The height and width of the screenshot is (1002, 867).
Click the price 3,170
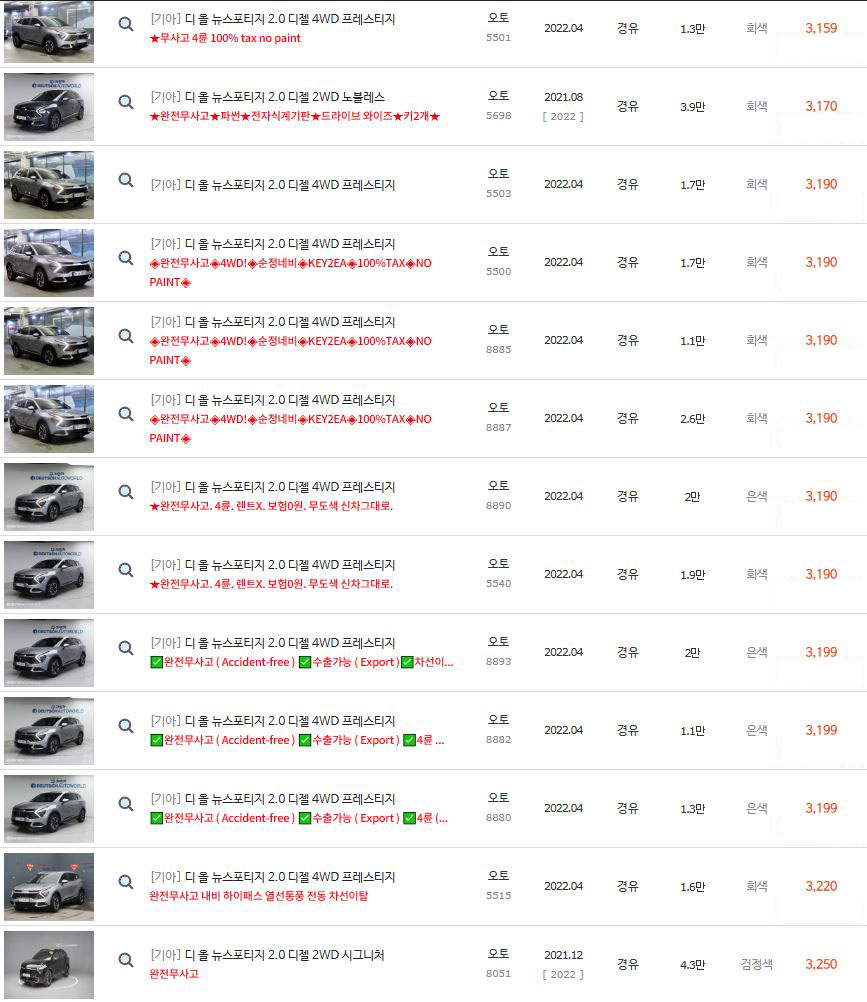point(821,106)
